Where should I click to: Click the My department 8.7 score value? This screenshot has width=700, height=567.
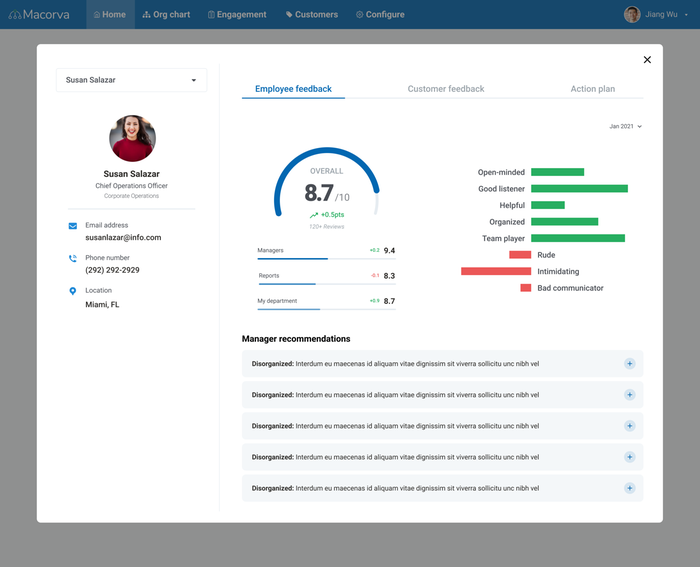[389, 301]
